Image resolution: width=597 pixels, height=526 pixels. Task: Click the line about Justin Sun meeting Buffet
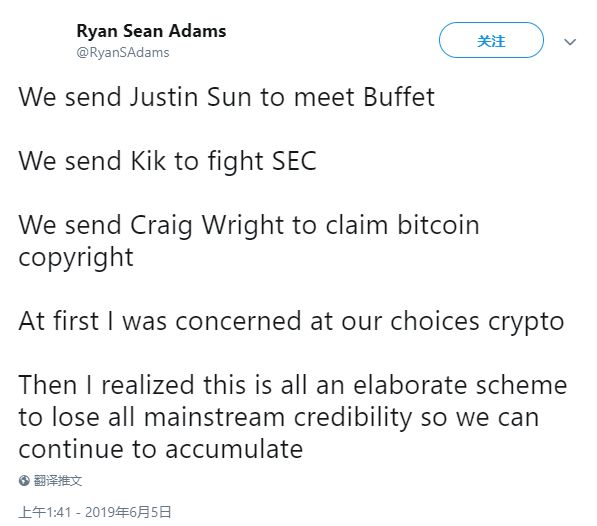click(x=227, y=97)
